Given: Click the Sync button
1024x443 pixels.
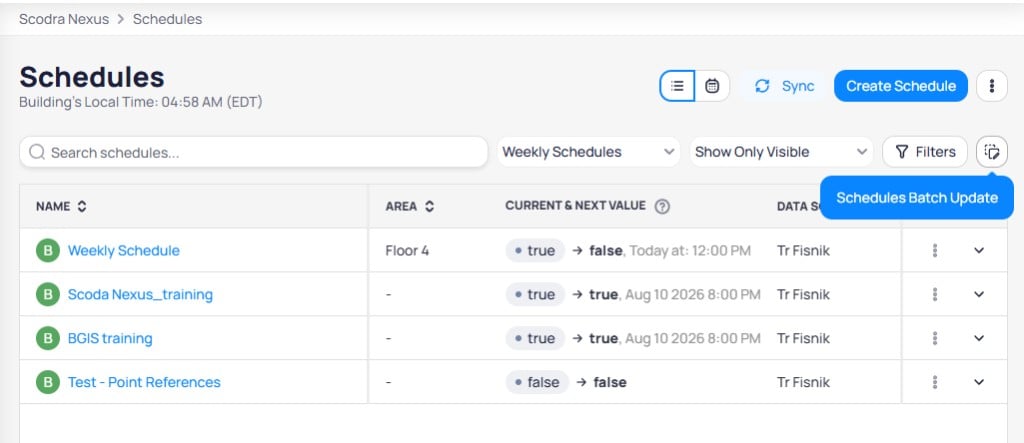Looking at the screenshot, I should pos(784,86).
